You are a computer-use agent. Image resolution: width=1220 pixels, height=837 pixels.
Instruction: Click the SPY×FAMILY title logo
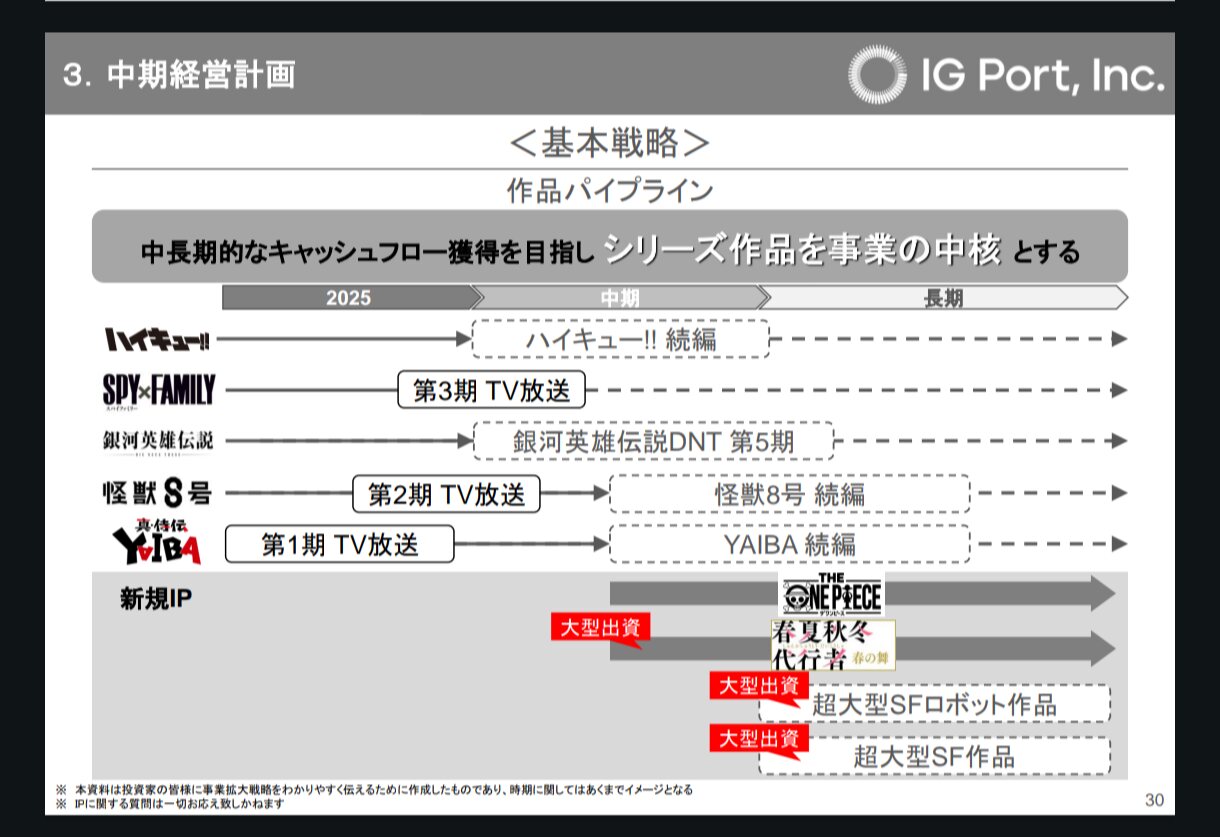tap(159, 391)
